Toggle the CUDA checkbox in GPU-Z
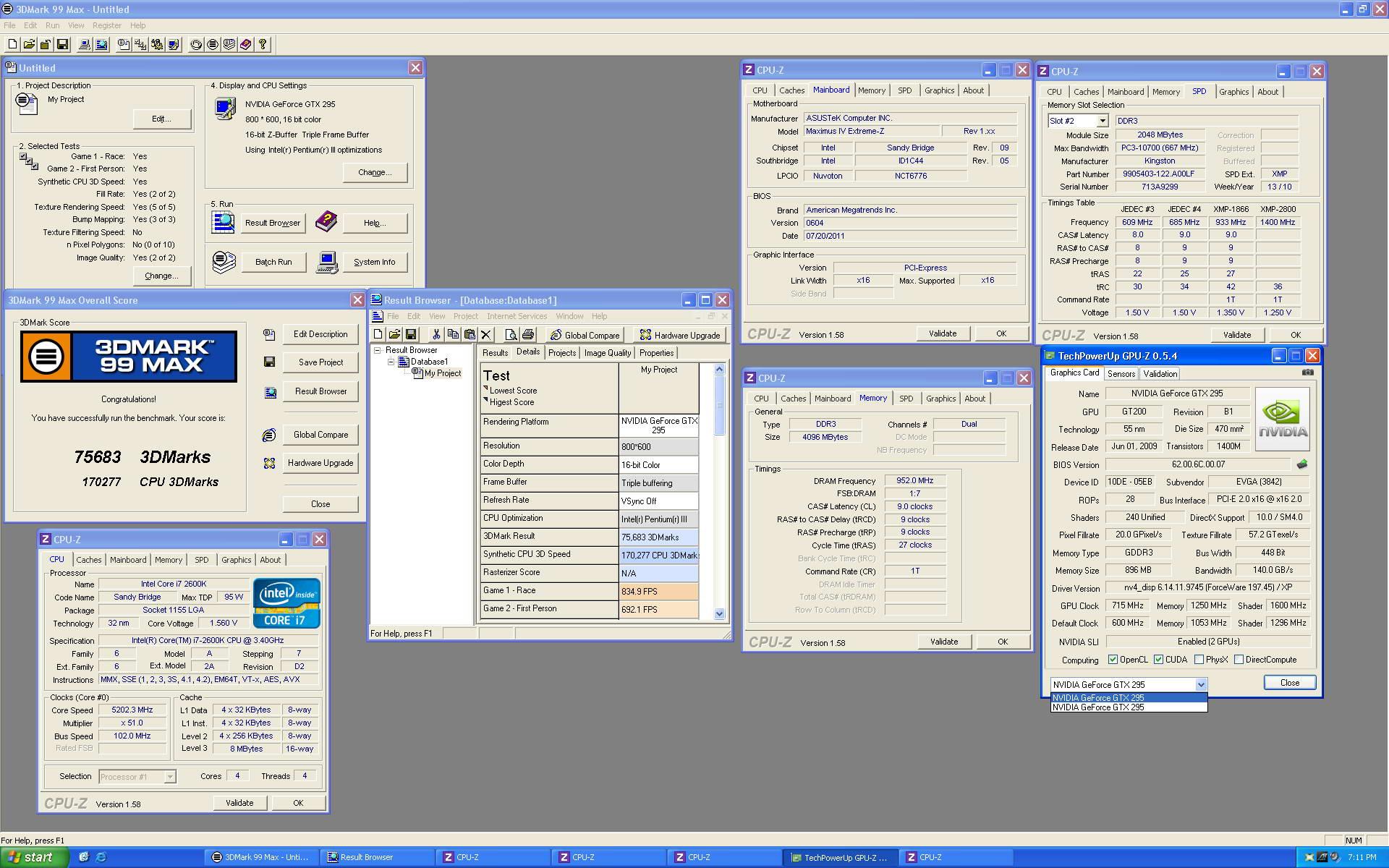Viewport: 1389px width, 868px height. tap(1158, 660)
